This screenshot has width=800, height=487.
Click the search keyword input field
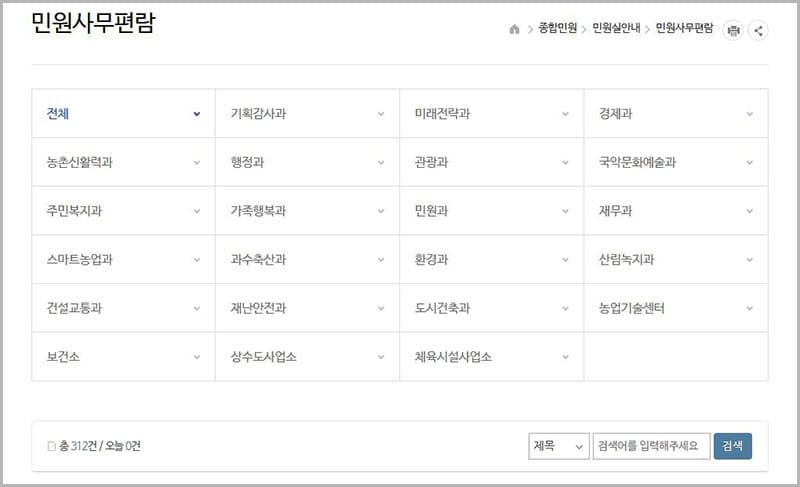coord(651,446)
